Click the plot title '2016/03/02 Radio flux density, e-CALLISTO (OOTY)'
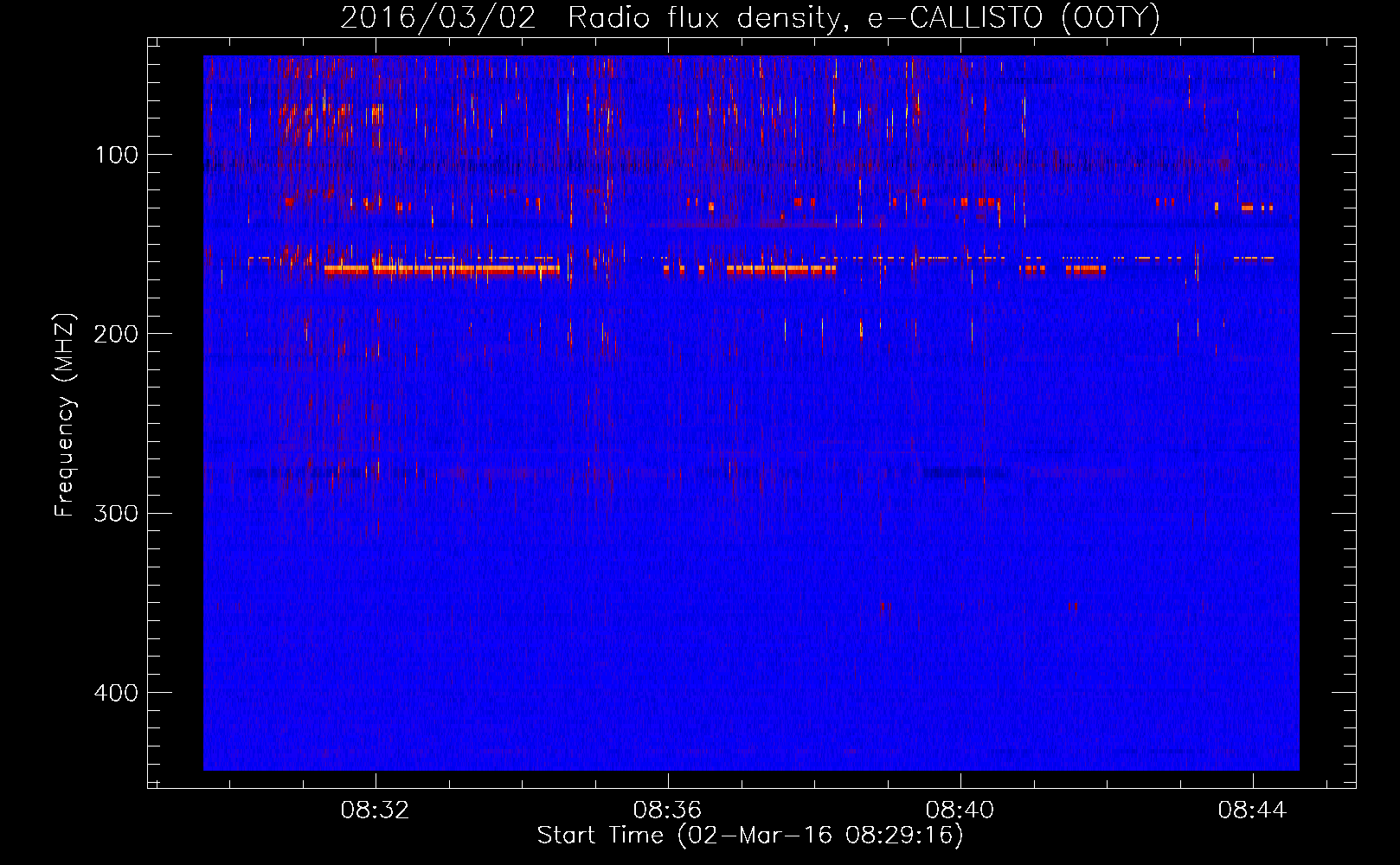 [x=750, y=17]
